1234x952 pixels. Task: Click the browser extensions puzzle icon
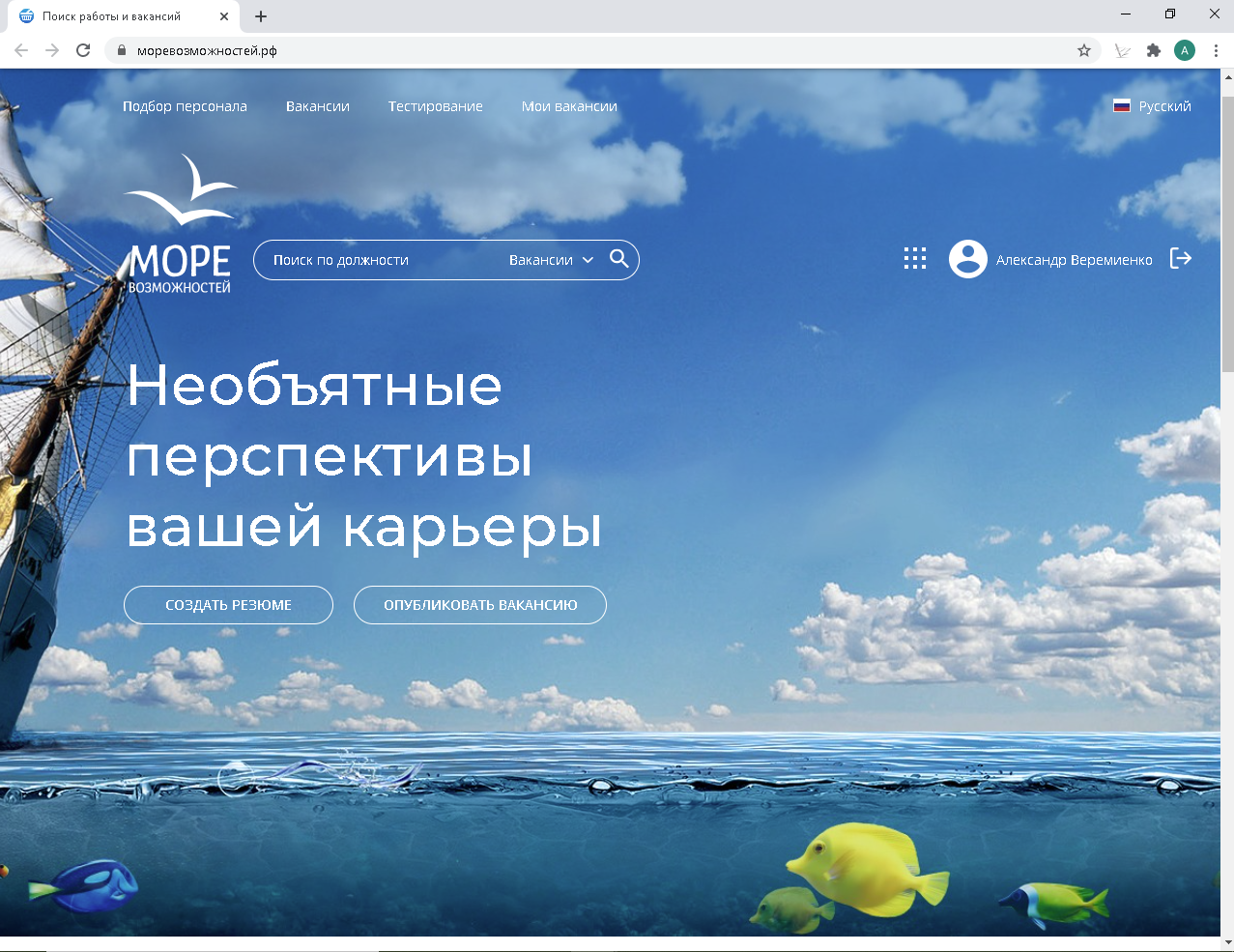pos(1154,49)
